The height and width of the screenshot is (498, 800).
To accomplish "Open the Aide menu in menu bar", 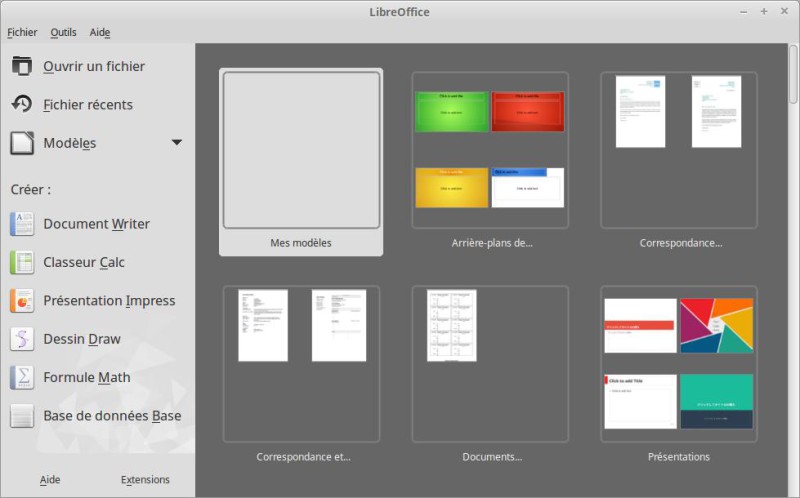I will coord(100,32).
